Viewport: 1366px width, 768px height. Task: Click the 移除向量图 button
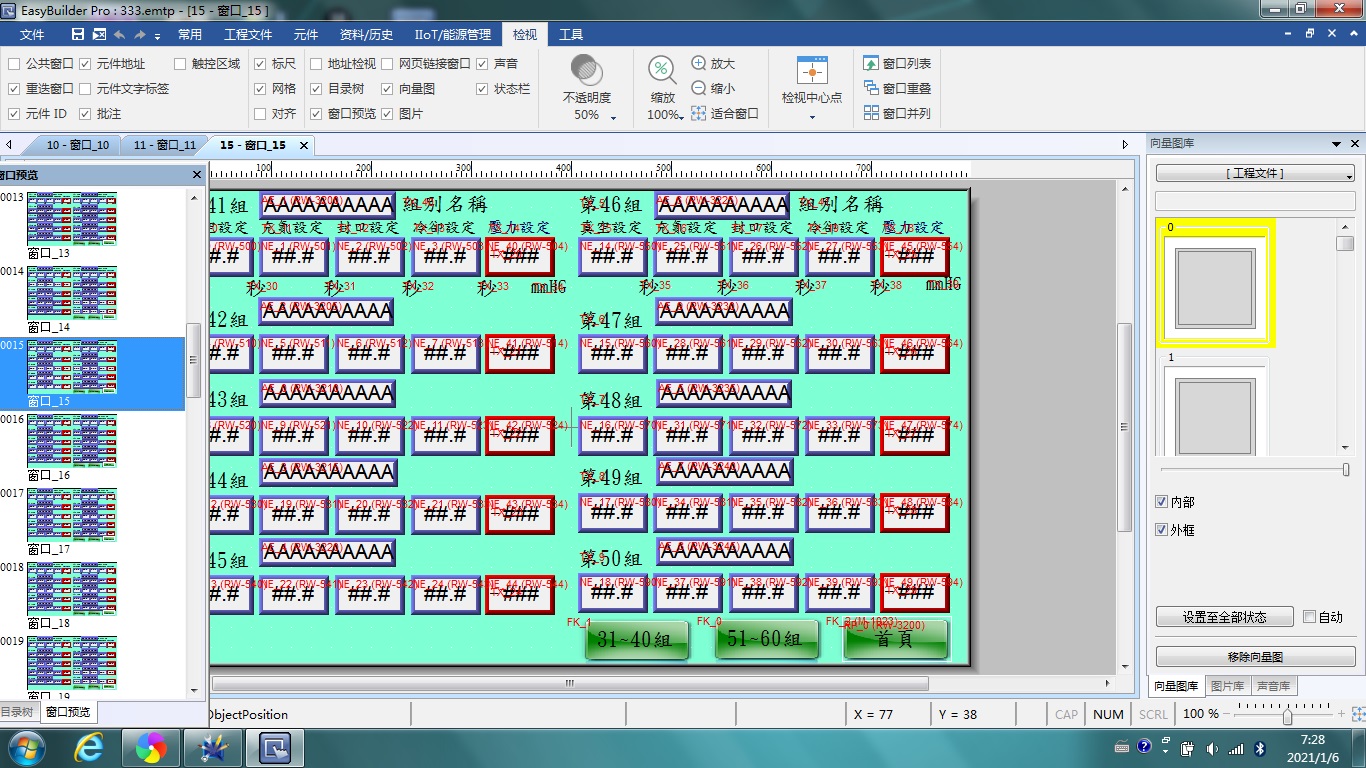(1255, 657)
